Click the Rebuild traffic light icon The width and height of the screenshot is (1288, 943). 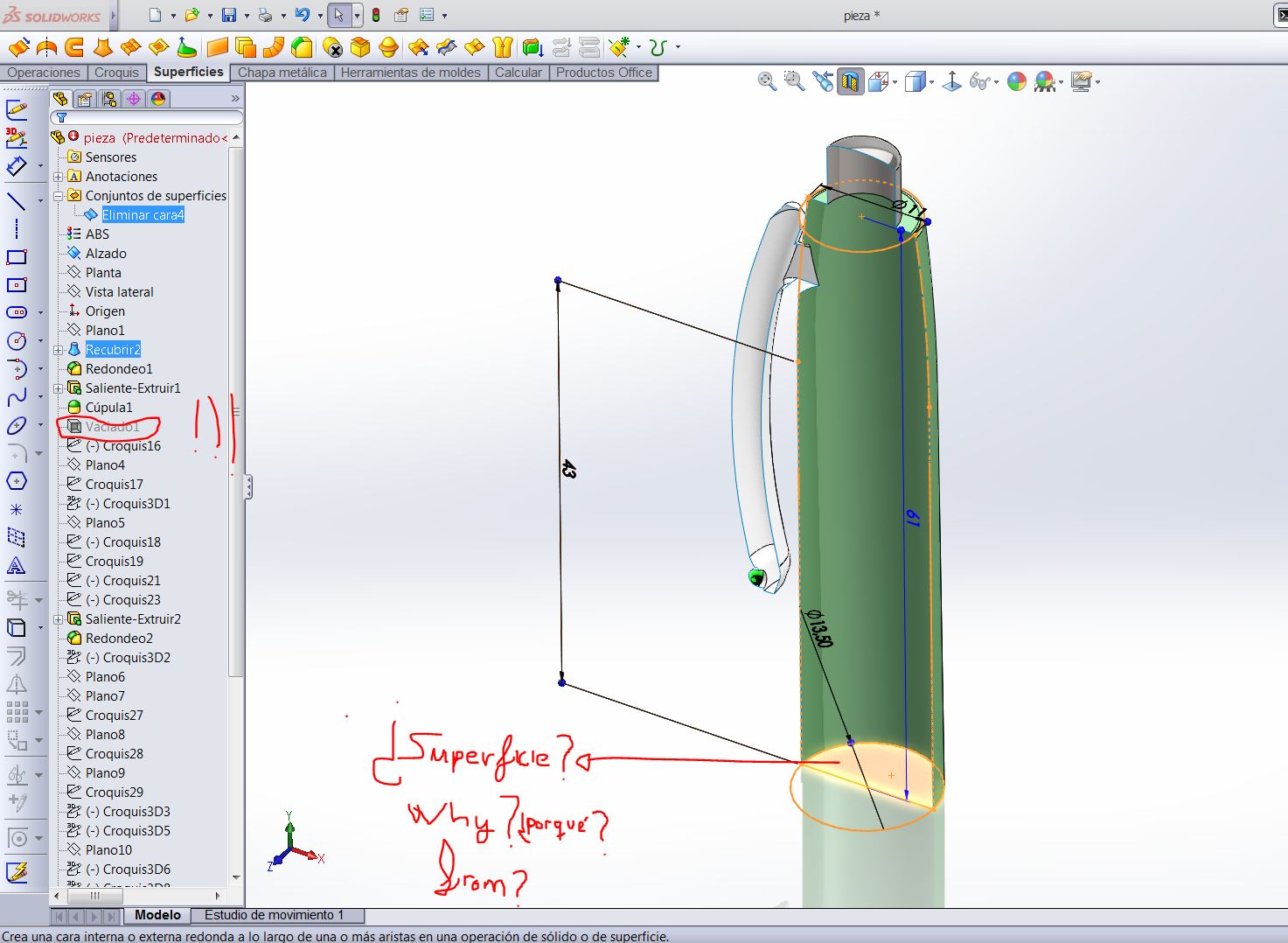[x=376, y=15]
